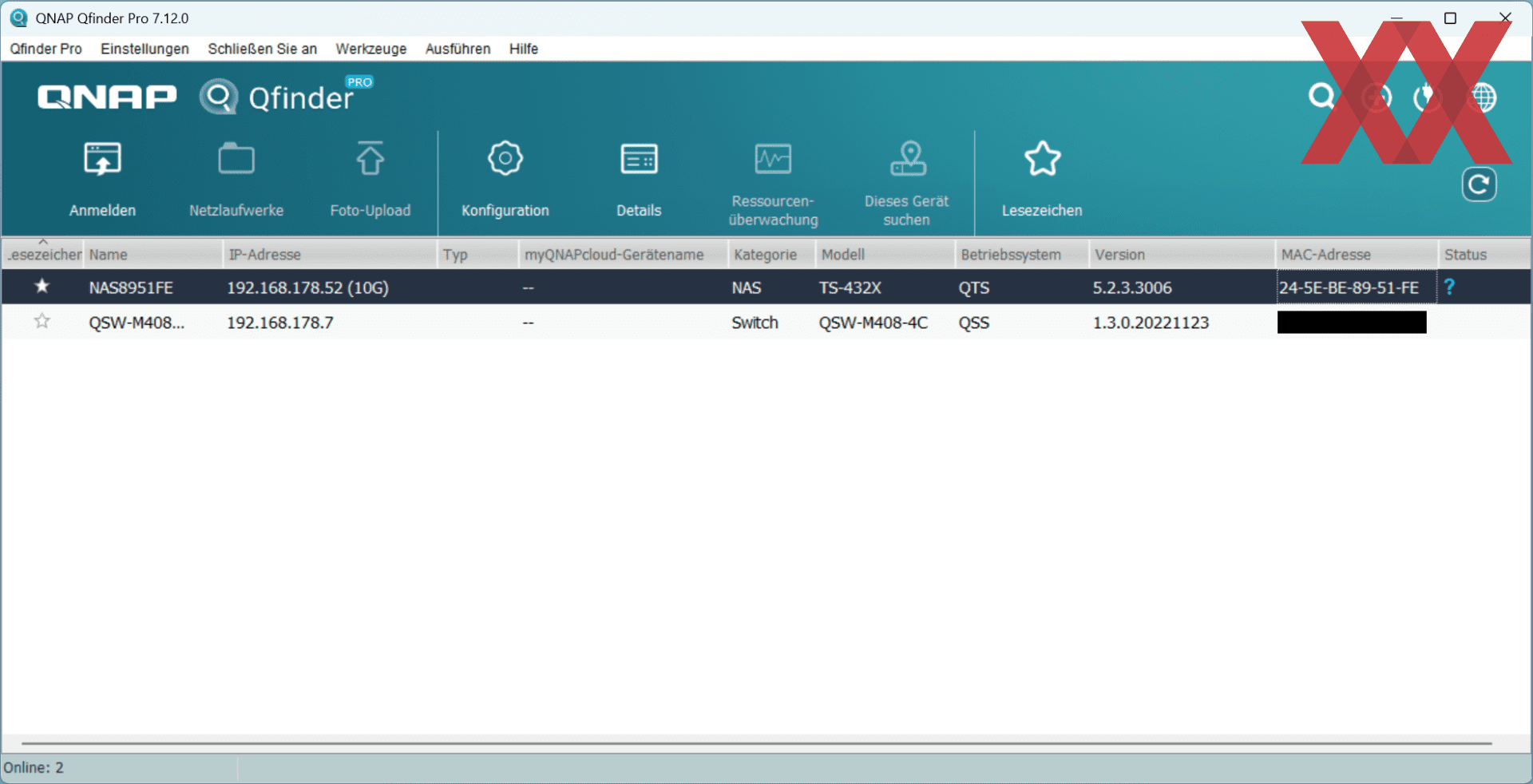Click Dieses Gerät suchen locate icon
The image size is (1533, 784).
[908, 158]
